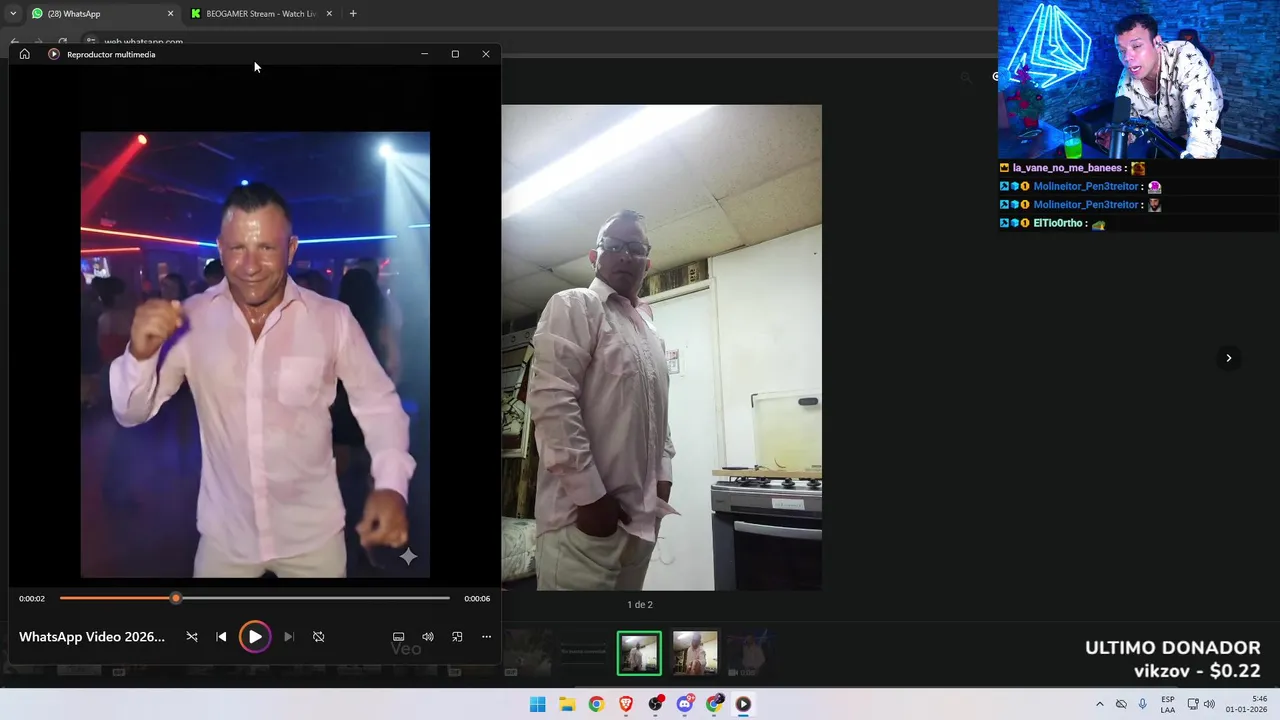
Task: Switch media player to mini player view
Action: click(x=457, y=637)
